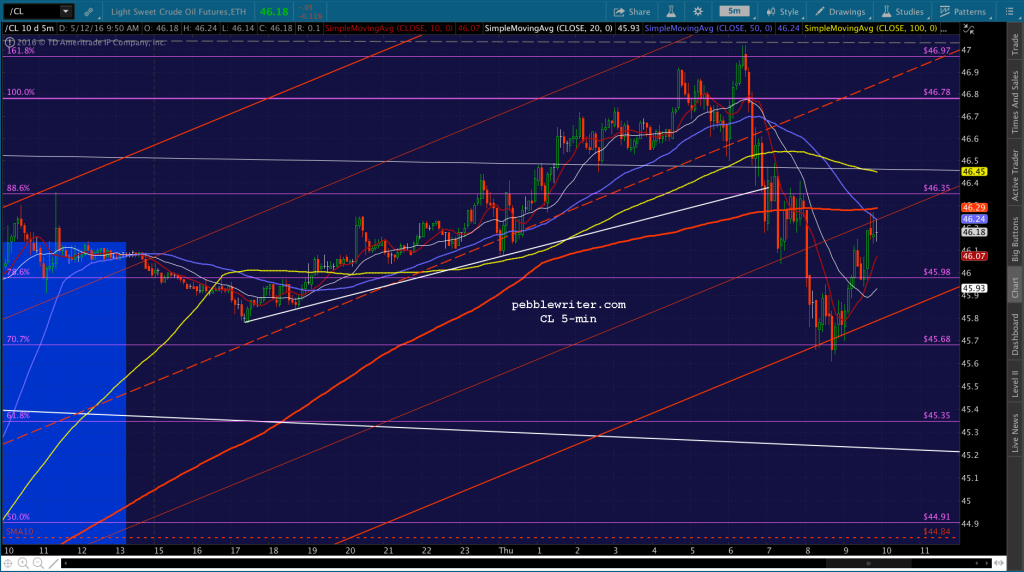Select the Chart sidebar tab

[x=1015, y=287]
